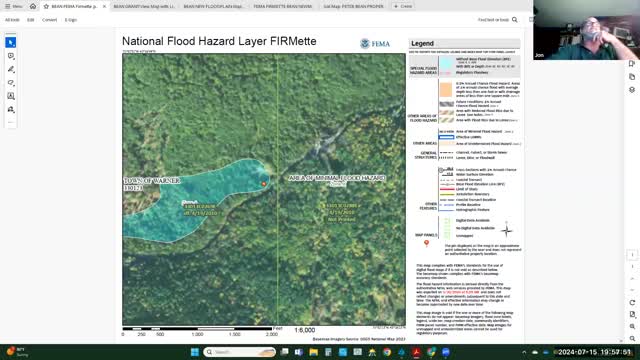Select the highlighter pen tool

[11, 69]
